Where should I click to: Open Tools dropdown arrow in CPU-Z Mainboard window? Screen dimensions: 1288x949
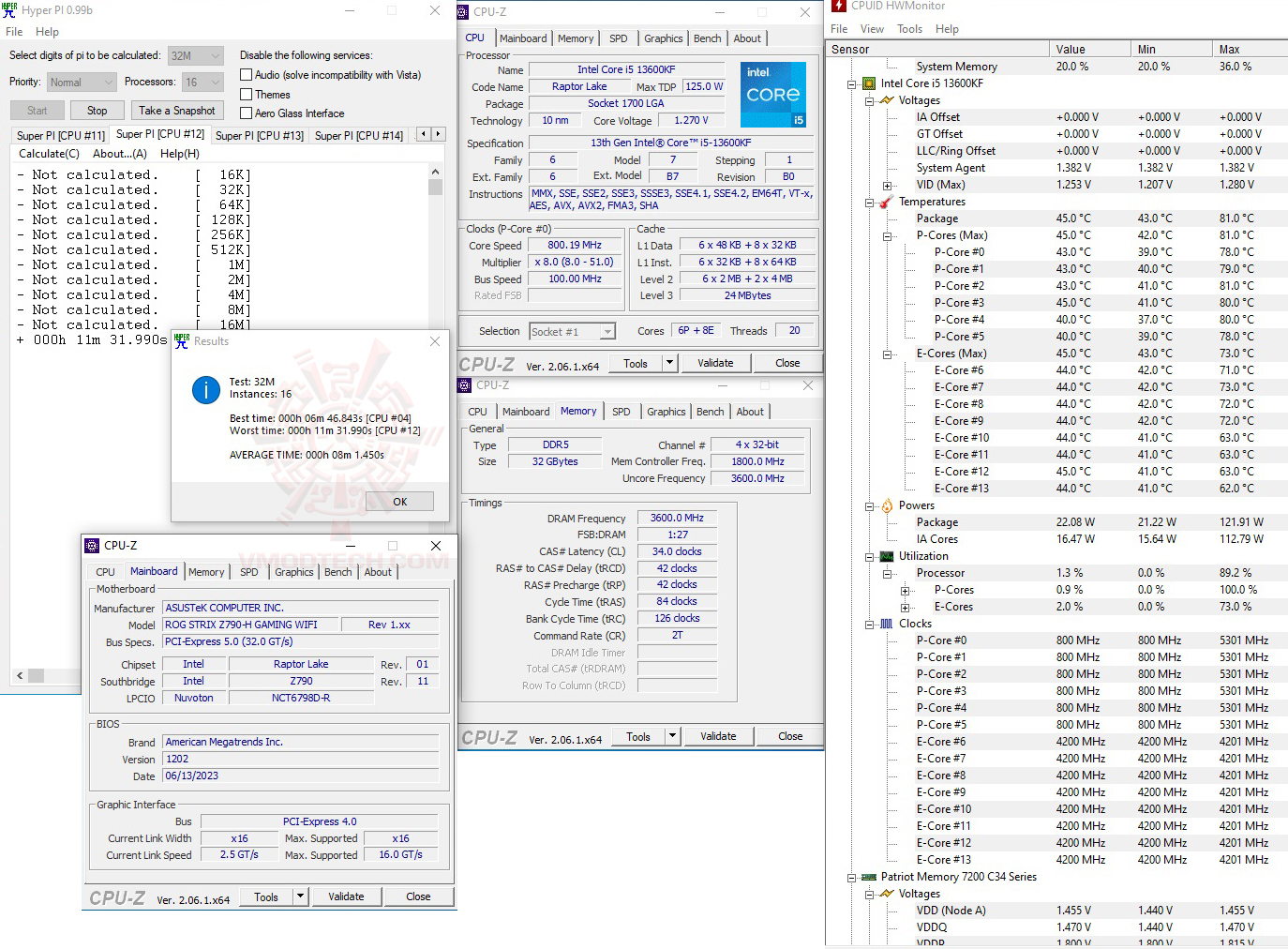[300, 896]
